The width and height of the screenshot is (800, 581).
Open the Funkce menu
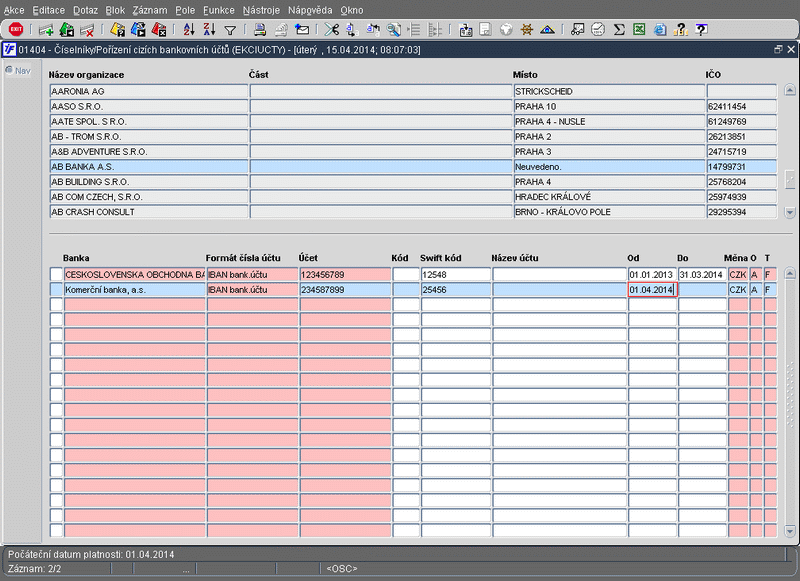(x=219, y=10)
